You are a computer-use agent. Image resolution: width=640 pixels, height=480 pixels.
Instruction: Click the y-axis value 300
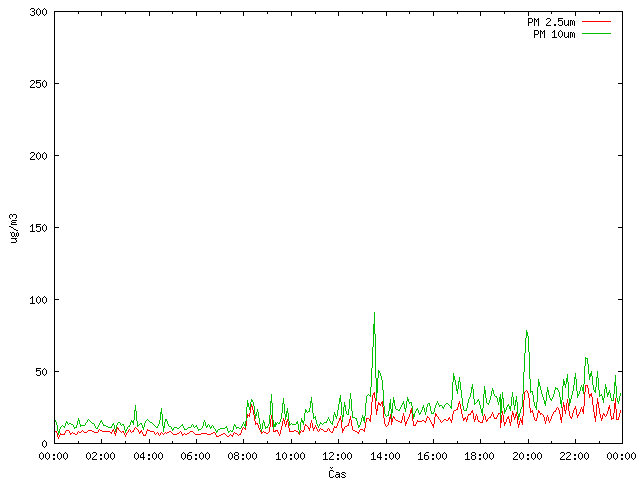pos(38,12)
